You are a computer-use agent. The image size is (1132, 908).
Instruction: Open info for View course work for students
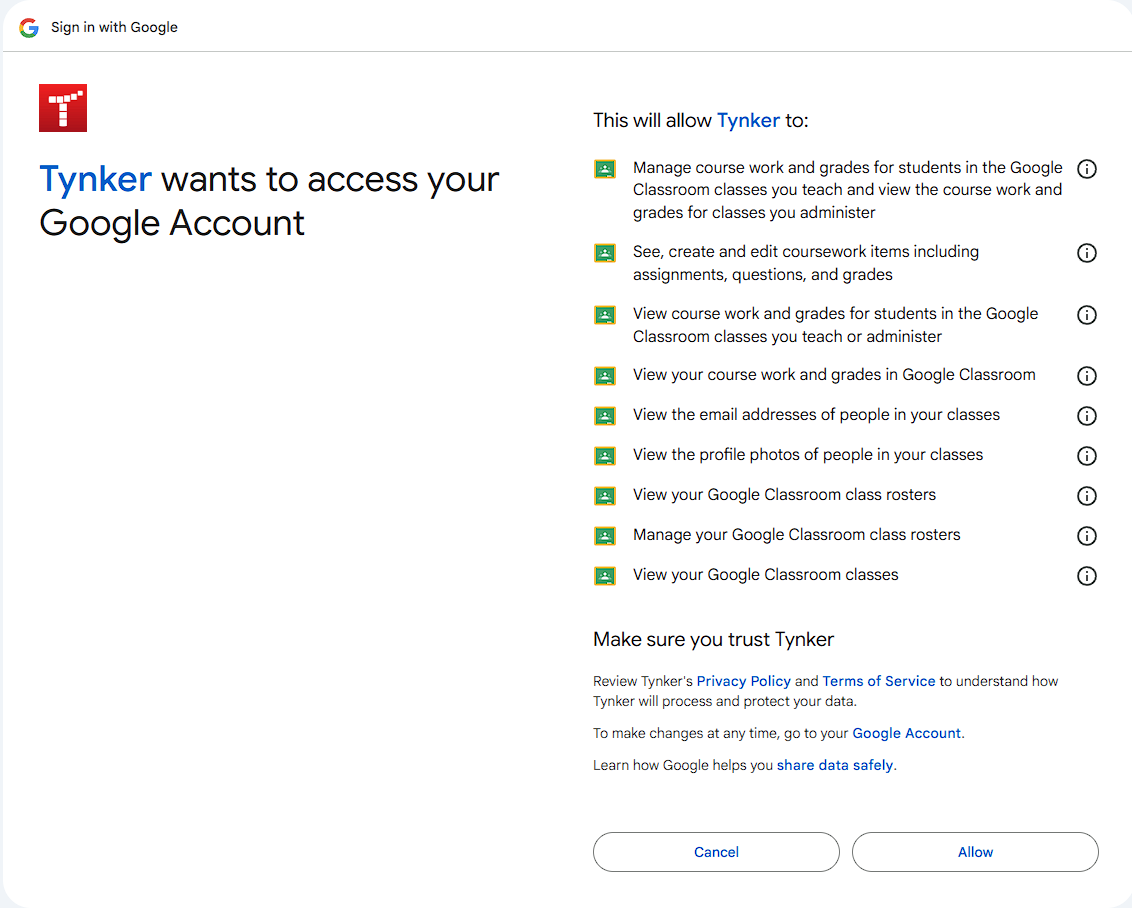(x=1087, y=315)
